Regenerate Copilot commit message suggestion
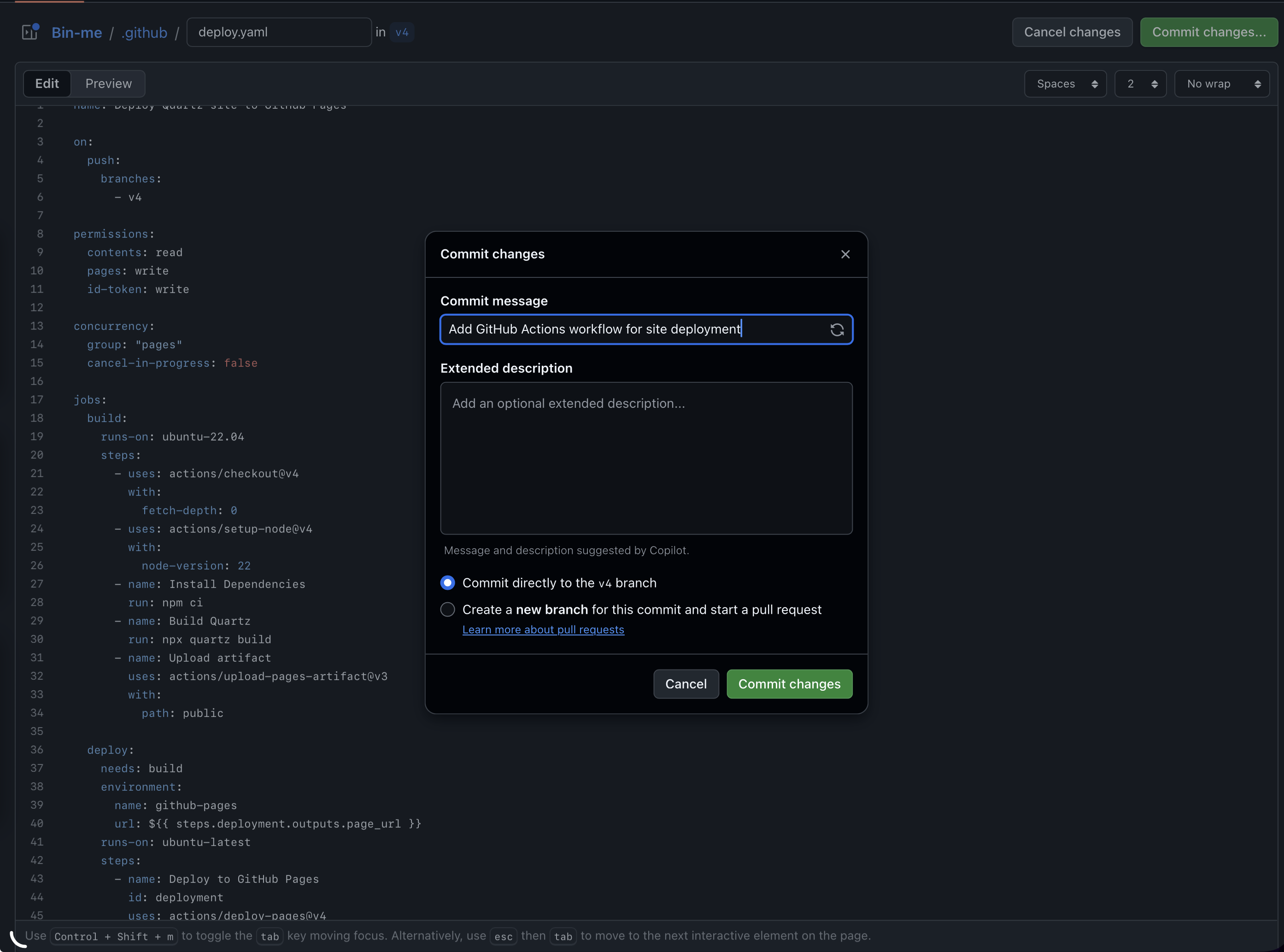Screen dimensions: 1284x952 pyautogui.click(x=836, y=329)
